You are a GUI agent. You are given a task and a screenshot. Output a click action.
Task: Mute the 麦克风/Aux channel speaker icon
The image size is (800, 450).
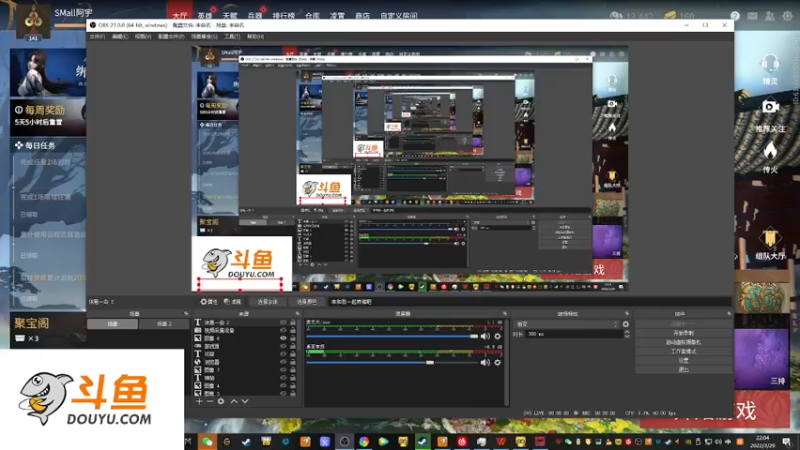point(485,336)
